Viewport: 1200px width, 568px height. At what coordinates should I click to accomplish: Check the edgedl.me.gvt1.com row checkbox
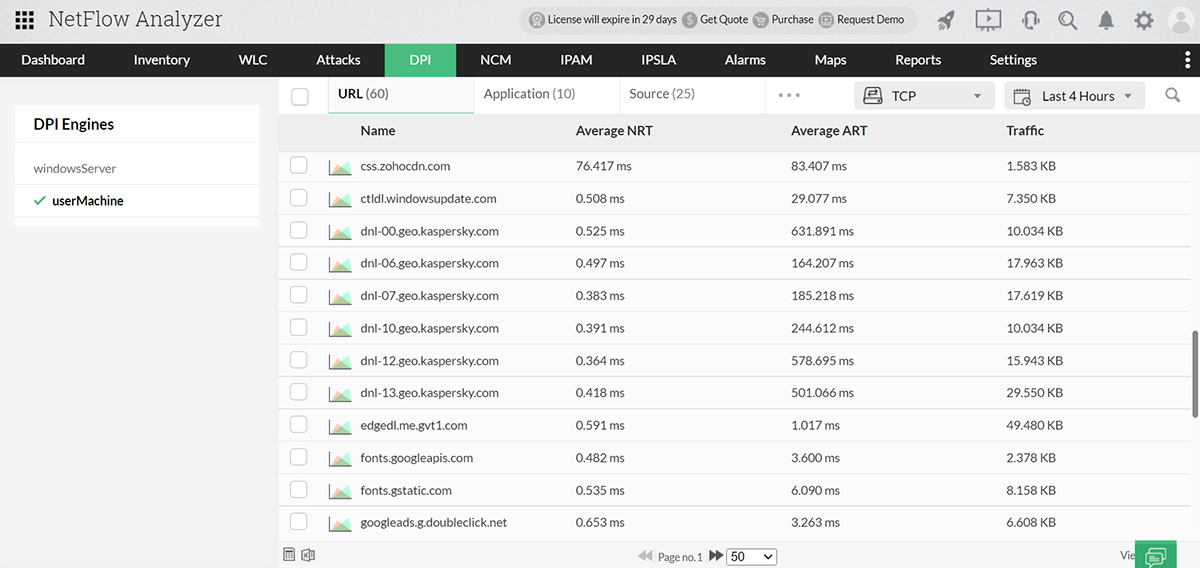298,425
